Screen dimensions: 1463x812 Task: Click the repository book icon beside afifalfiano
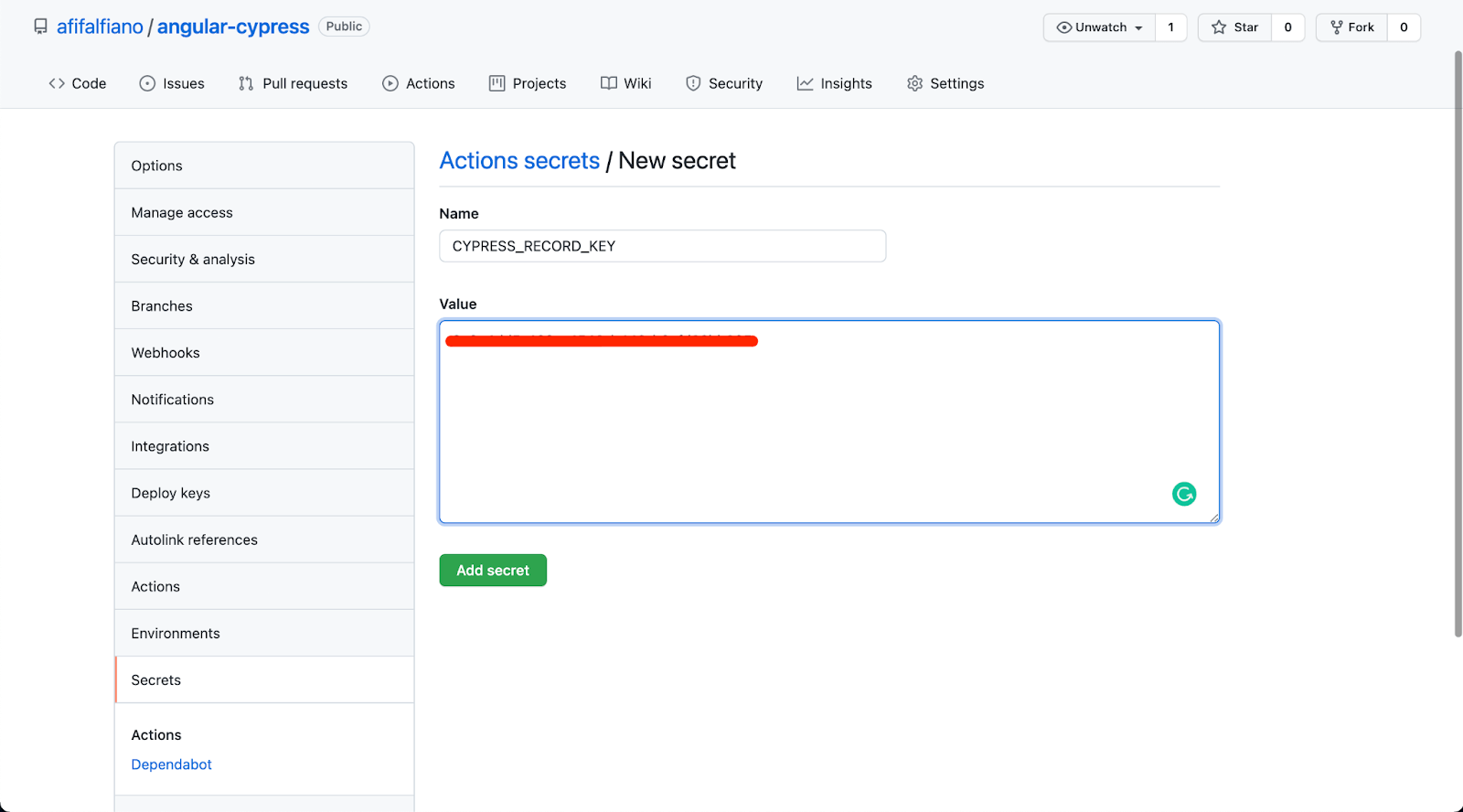pyautogui.click(x=40, y=27)
